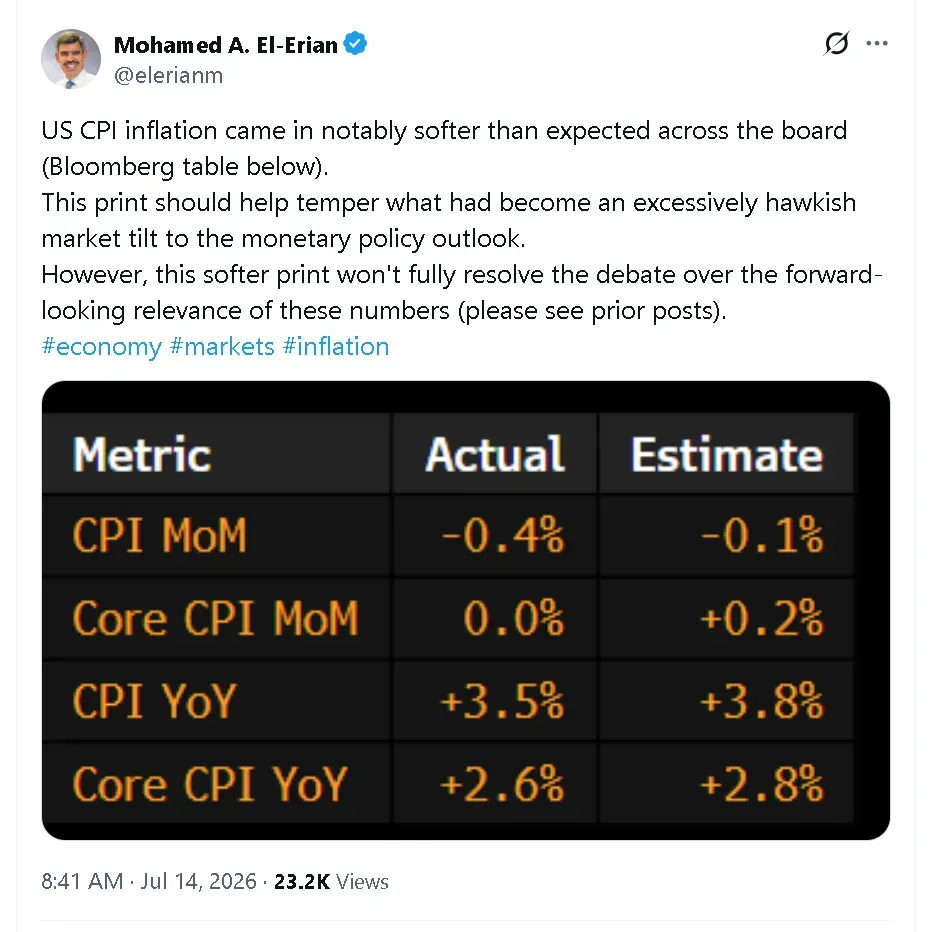The height and width of the screenshot is (932, 940).
Task: Click the tweet text about hawkish tilt
Action: coord(448,221)
